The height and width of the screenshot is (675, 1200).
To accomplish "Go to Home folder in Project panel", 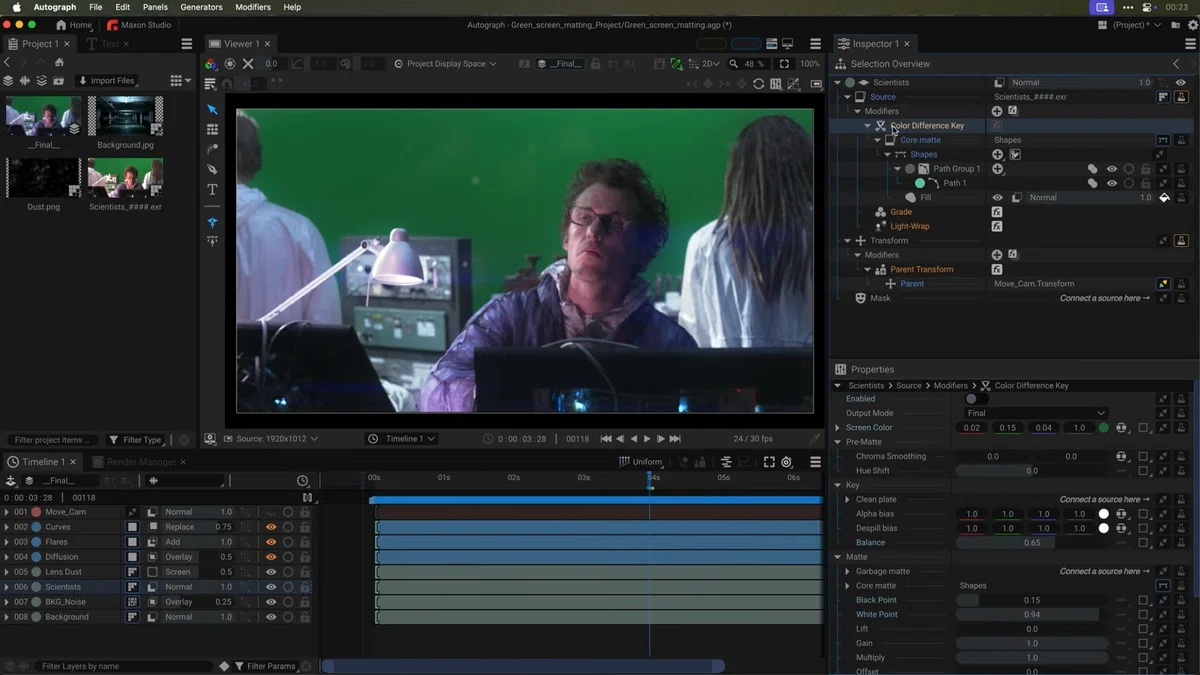I will coord(59,63).
